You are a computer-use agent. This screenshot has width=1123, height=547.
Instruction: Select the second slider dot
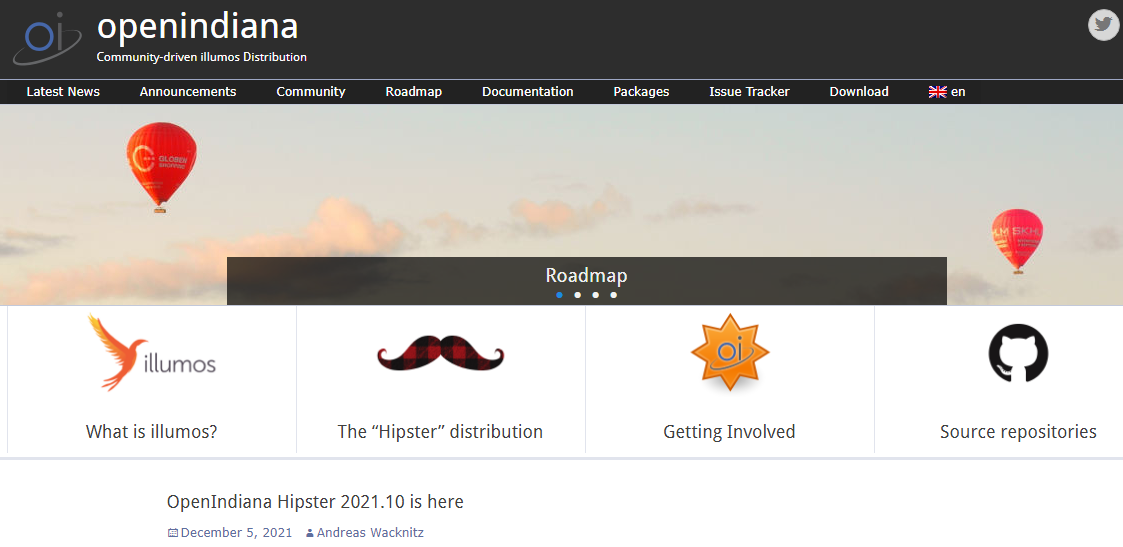[577, 295]
